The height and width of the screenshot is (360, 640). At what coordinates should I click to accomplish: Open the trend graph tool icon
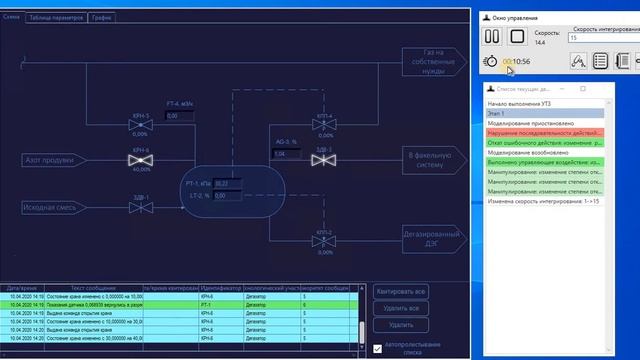[578, 61]
